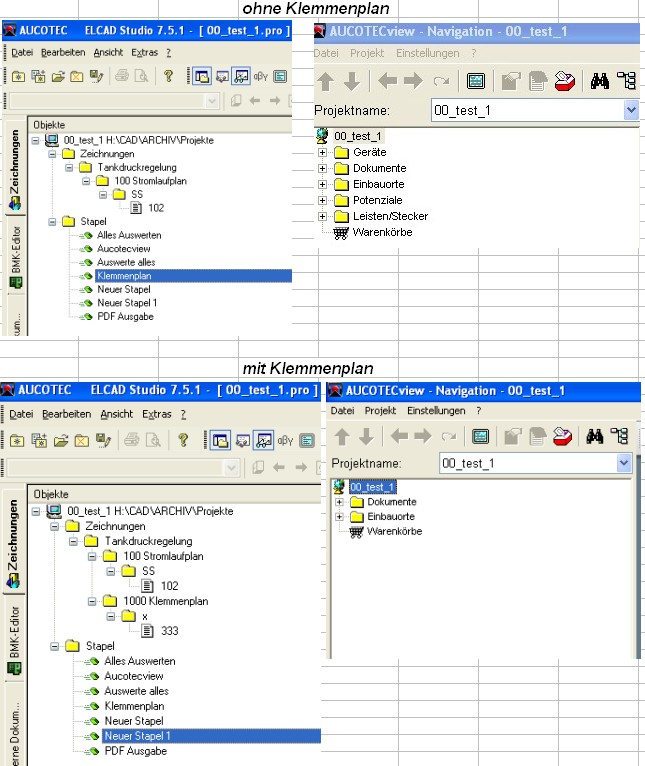Click the vertical scrollbar in the mit Klemmenplan AUCOTECview
The height and width of the screenshot is (766, 645).
(x=637, y=557)
